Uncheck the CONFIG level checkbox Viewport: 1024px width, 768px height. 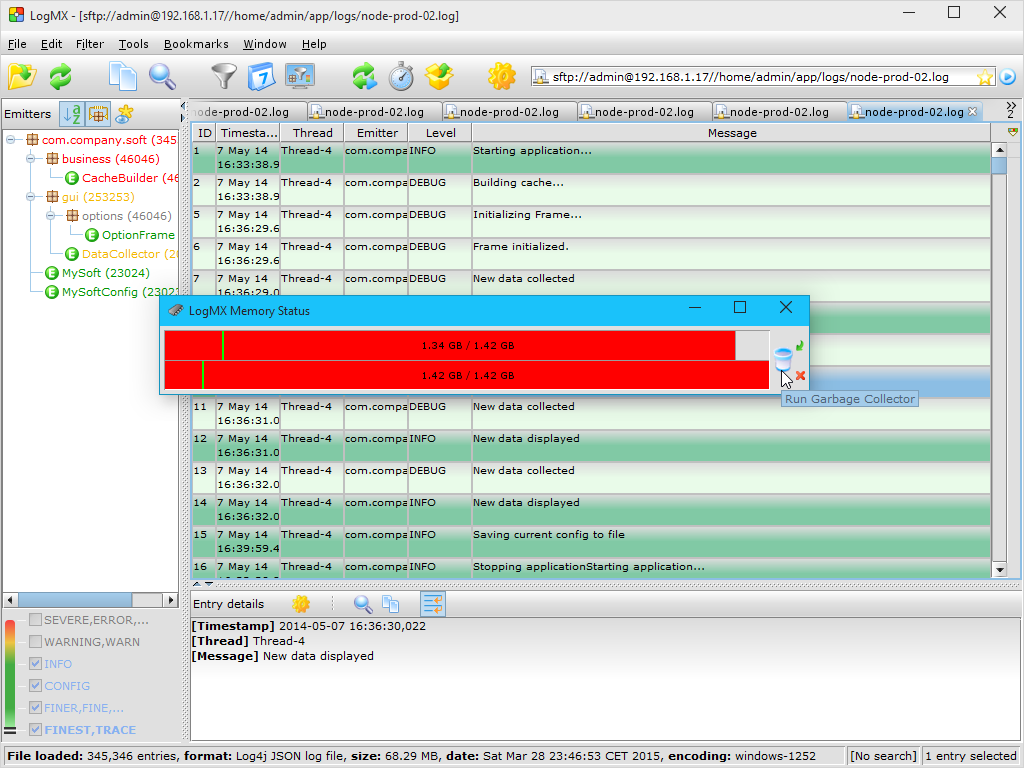(x=36, y=686)
